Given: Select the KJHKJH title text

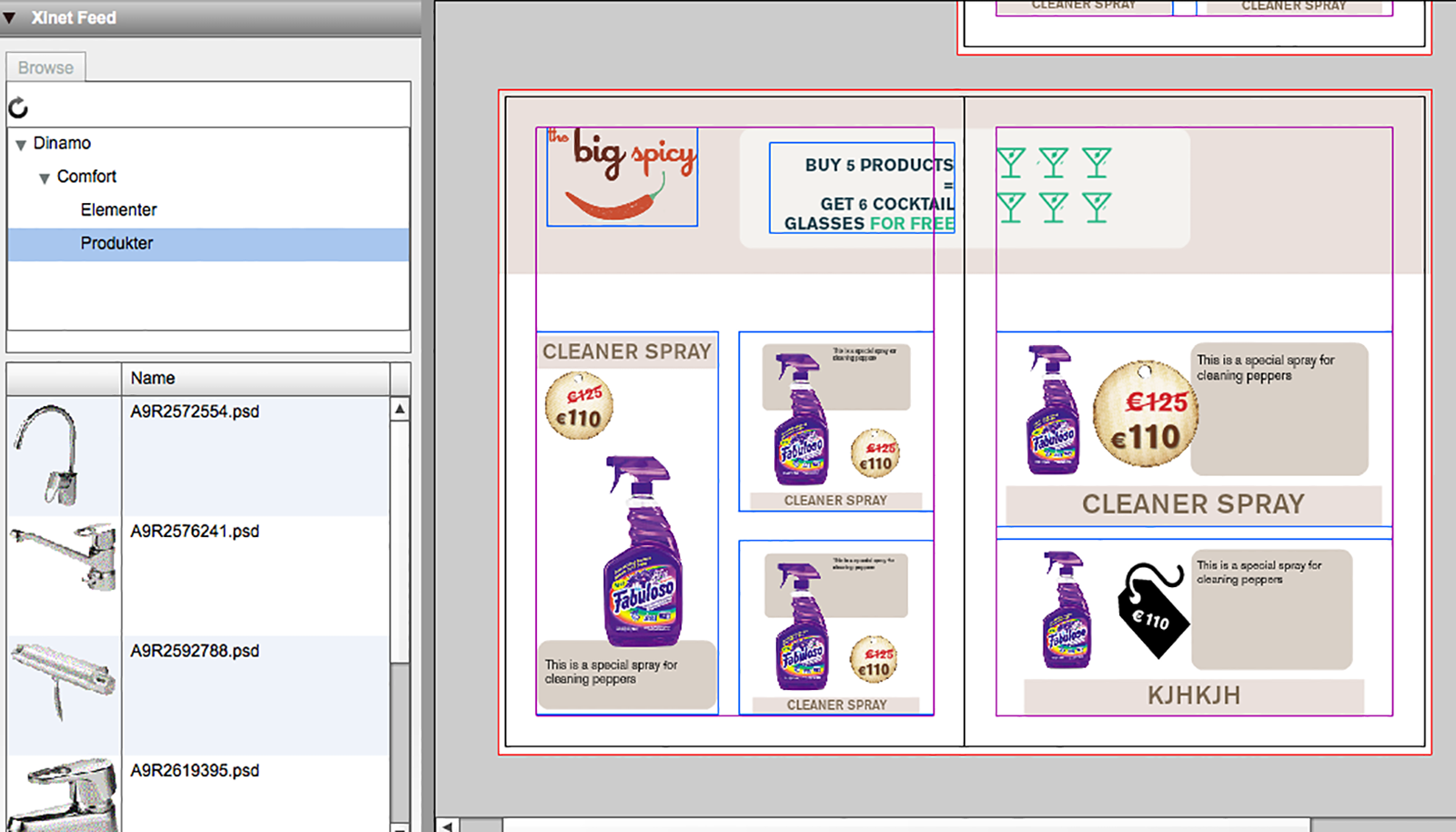Looking at the screenshot, I should tap(1194, 696).
